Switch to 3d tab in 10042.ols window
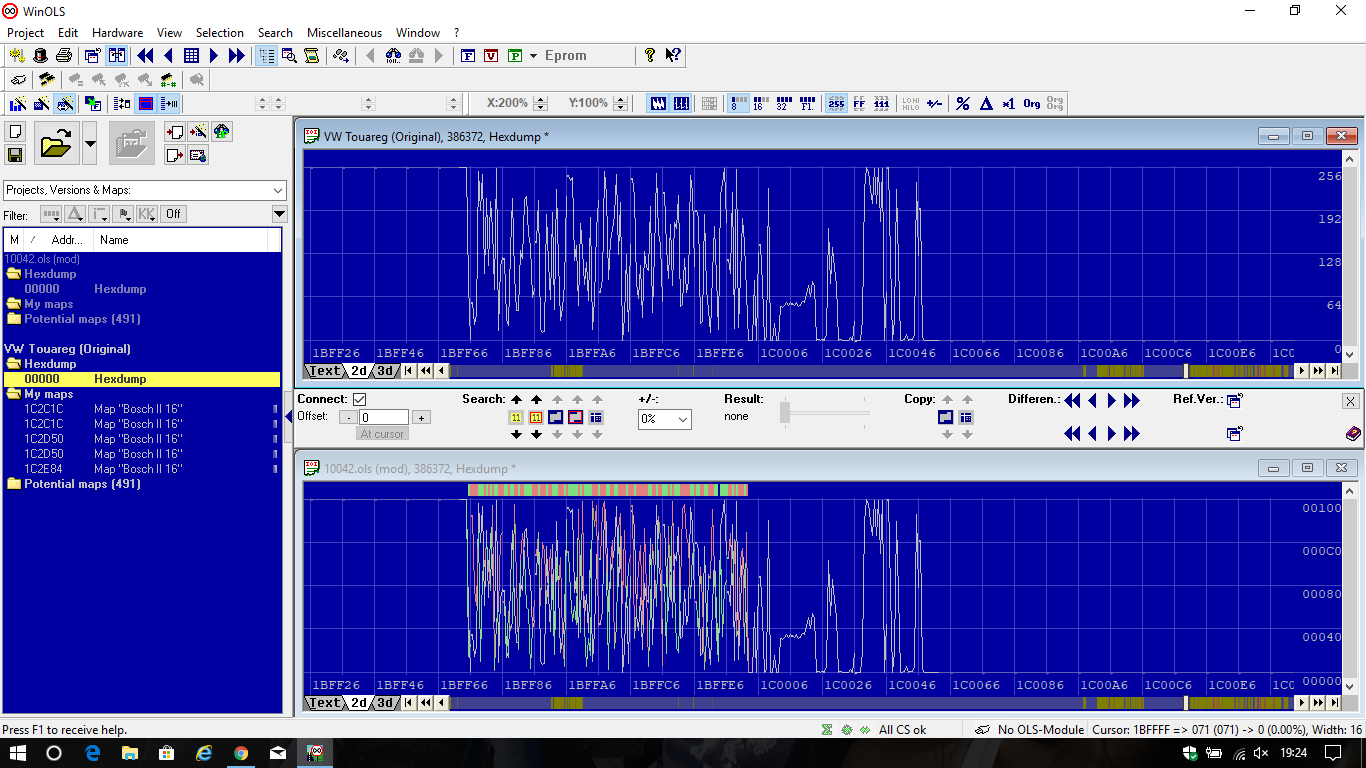This screenshot has height=768, width=1366. click(x=385, y=703)
